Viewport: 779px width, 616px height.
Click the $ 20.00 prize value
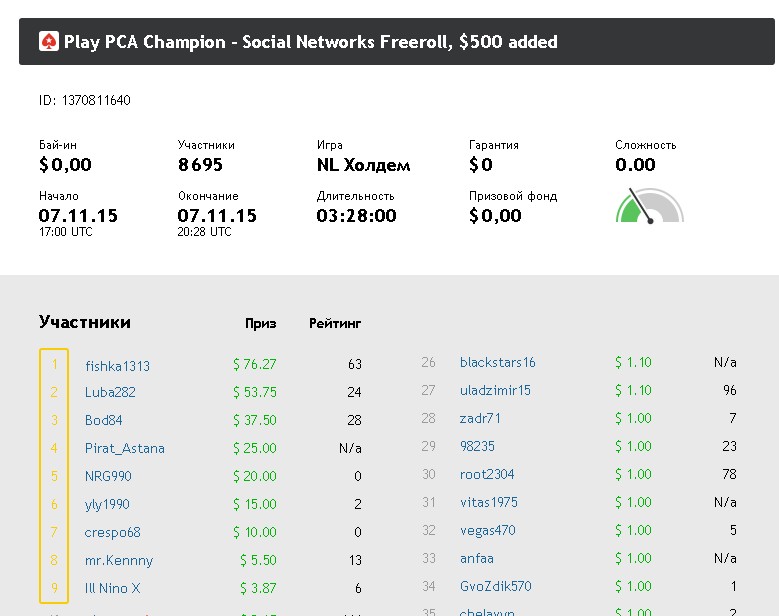pyautogui.click(x=254, y=476)
